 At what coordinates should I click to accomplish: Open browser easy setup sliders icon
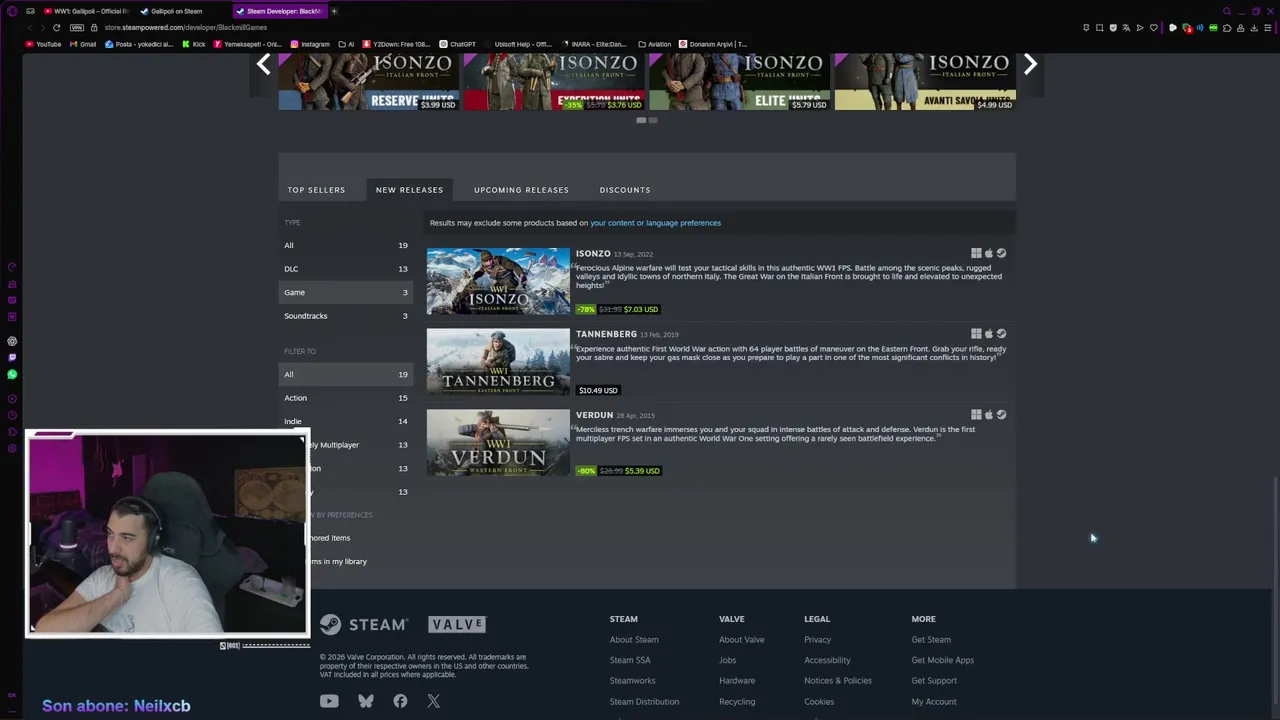[1267, 28]
